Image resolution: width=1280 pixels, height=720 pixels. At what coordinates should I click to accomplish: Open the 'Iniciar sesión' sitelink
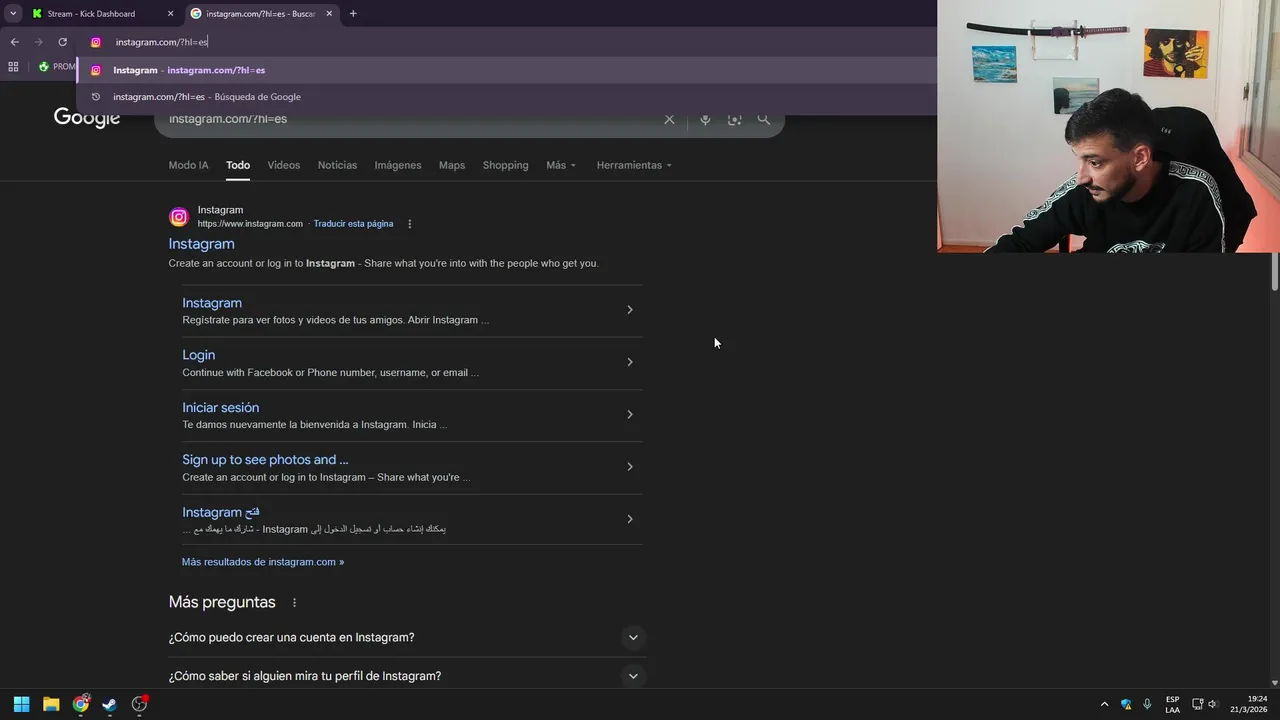click(220, 408)
